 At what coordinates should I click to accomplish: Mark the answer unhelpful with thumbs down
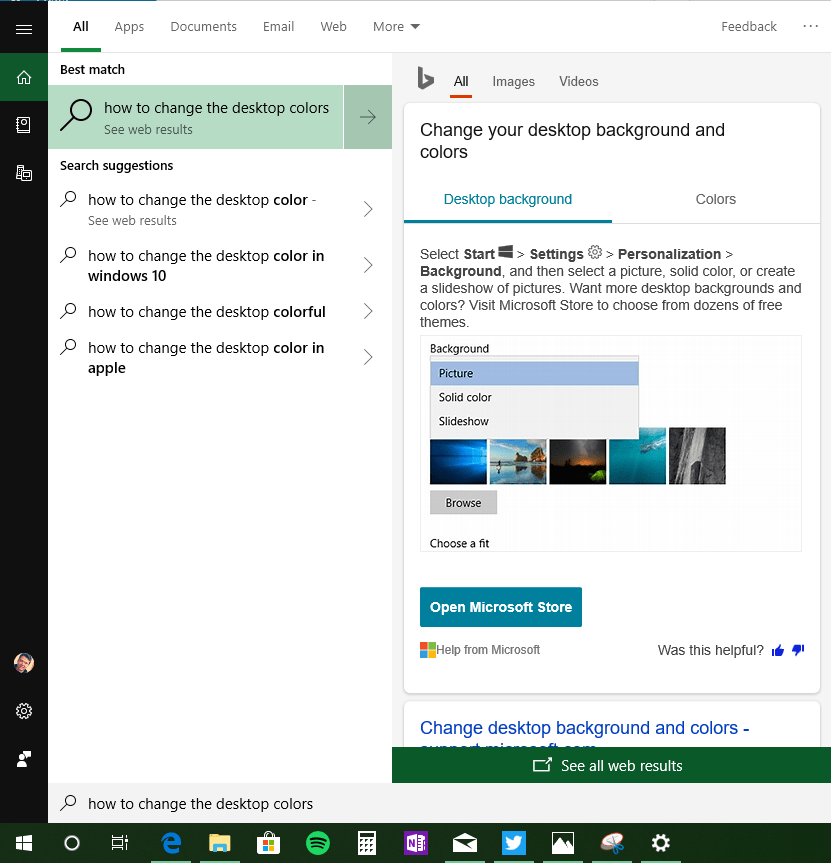click(797, 650)
